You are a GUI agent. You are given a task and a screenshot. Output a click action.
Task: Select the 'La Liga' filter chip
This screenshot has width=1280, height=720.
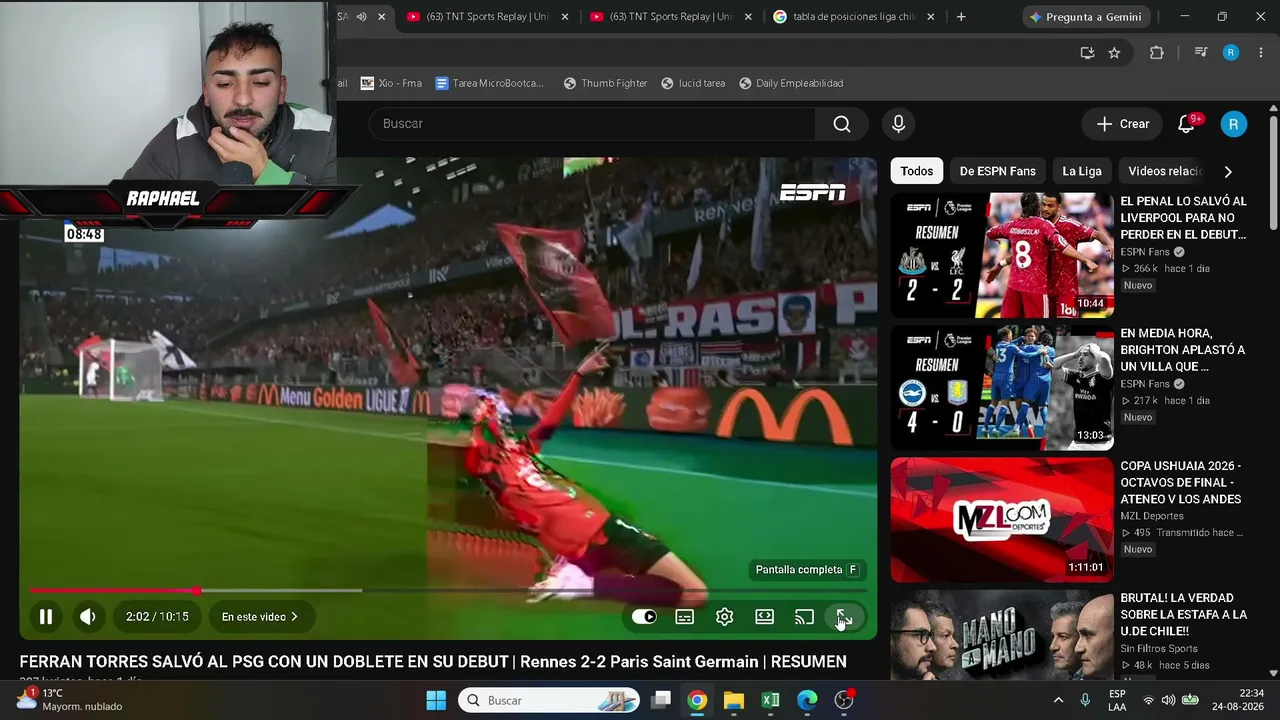[1082, 171]
